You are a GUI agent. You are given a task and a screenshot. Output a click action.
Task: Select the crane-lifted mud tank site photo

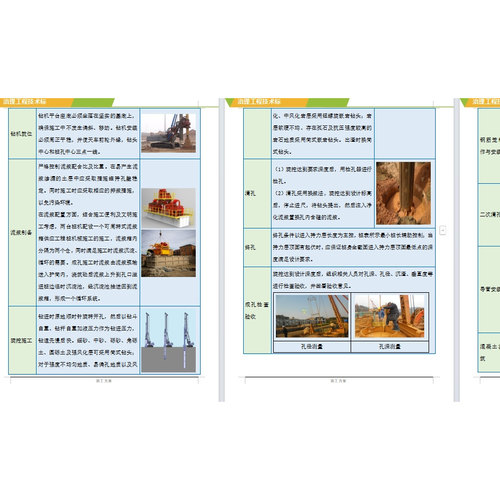(168, 253)
